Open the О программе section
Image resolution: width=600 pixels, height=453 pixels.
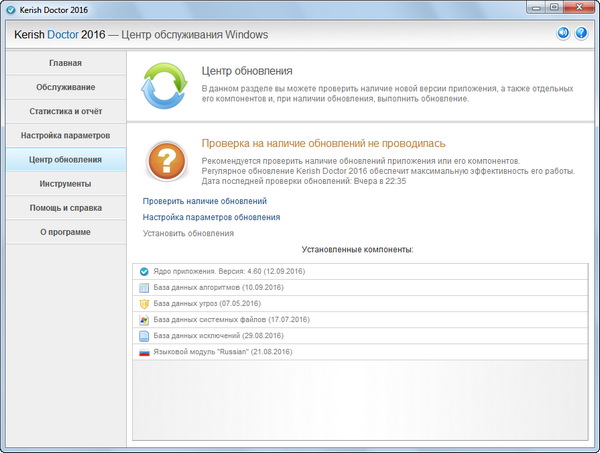pos(66,232)
